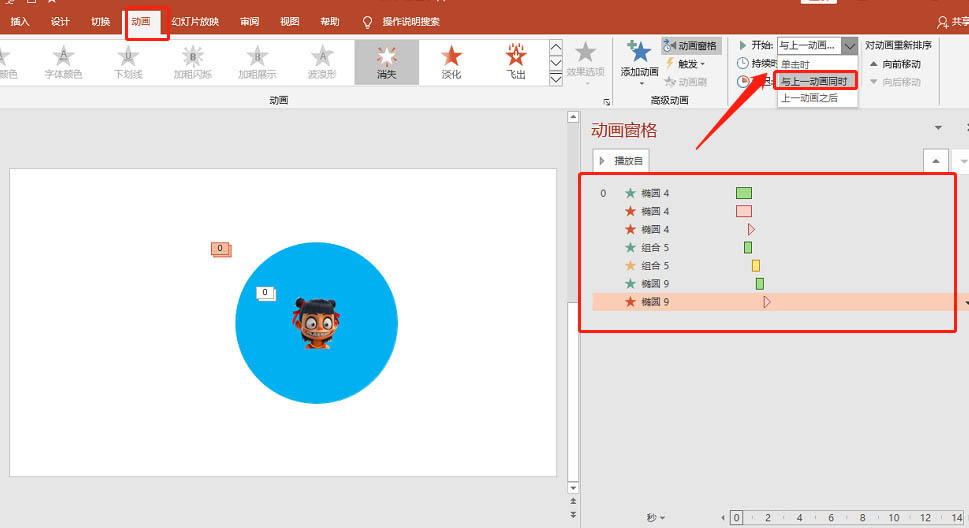
Task: Open the 秒 seconds zoom dropdown
Action: [x=656, y=517]
